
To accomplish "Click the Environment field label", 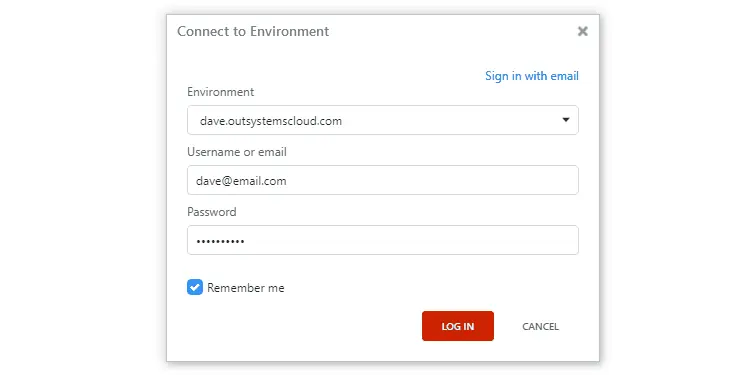I will point(221,92).
